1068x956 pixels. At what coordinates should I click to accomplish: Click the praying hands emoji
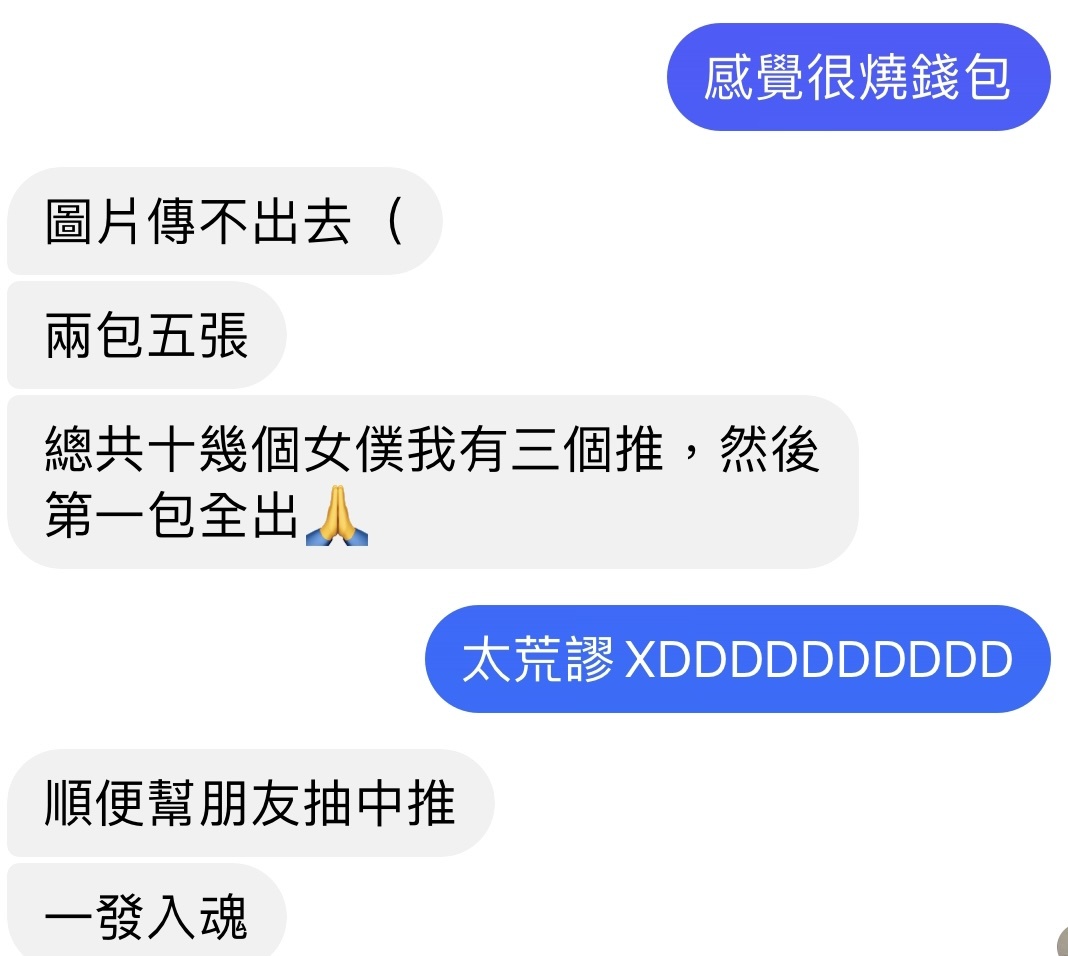pyautogui.click(x=336, y=515)
